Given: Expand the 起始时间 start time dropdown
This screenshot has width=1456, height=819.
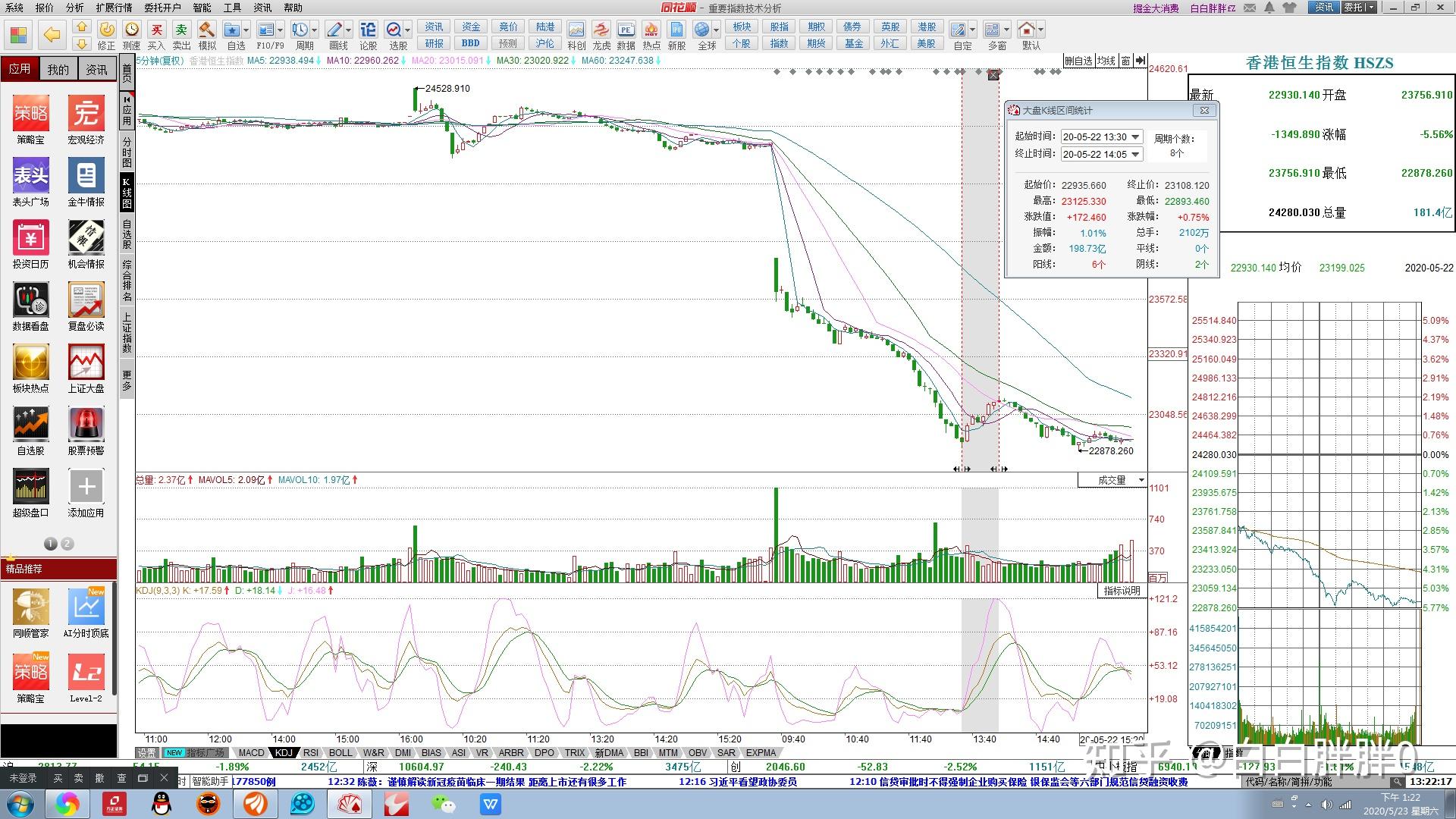Looking at the screenshot, I should coord(1135,137).
